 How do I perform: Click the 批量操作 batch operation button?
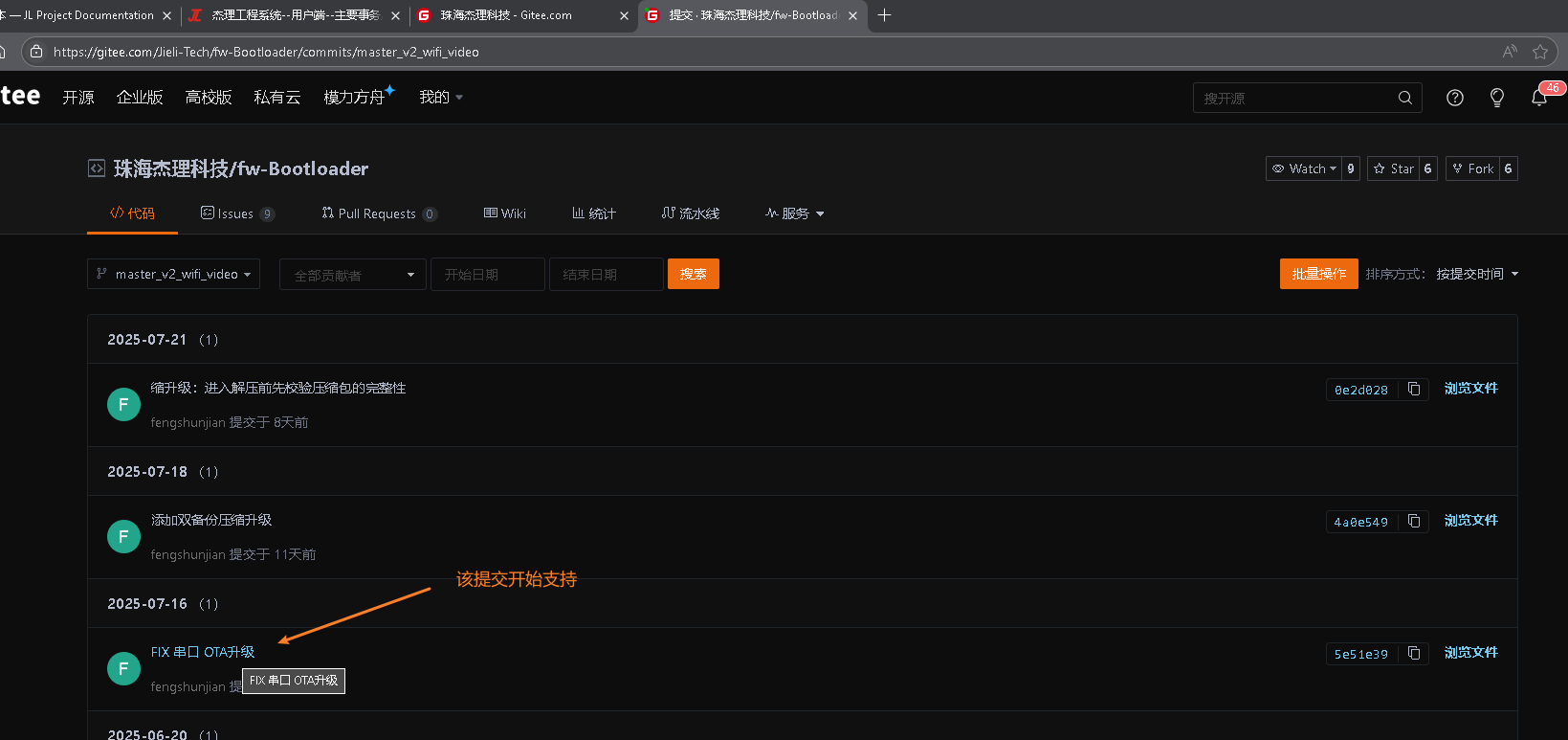point(1319,274)
